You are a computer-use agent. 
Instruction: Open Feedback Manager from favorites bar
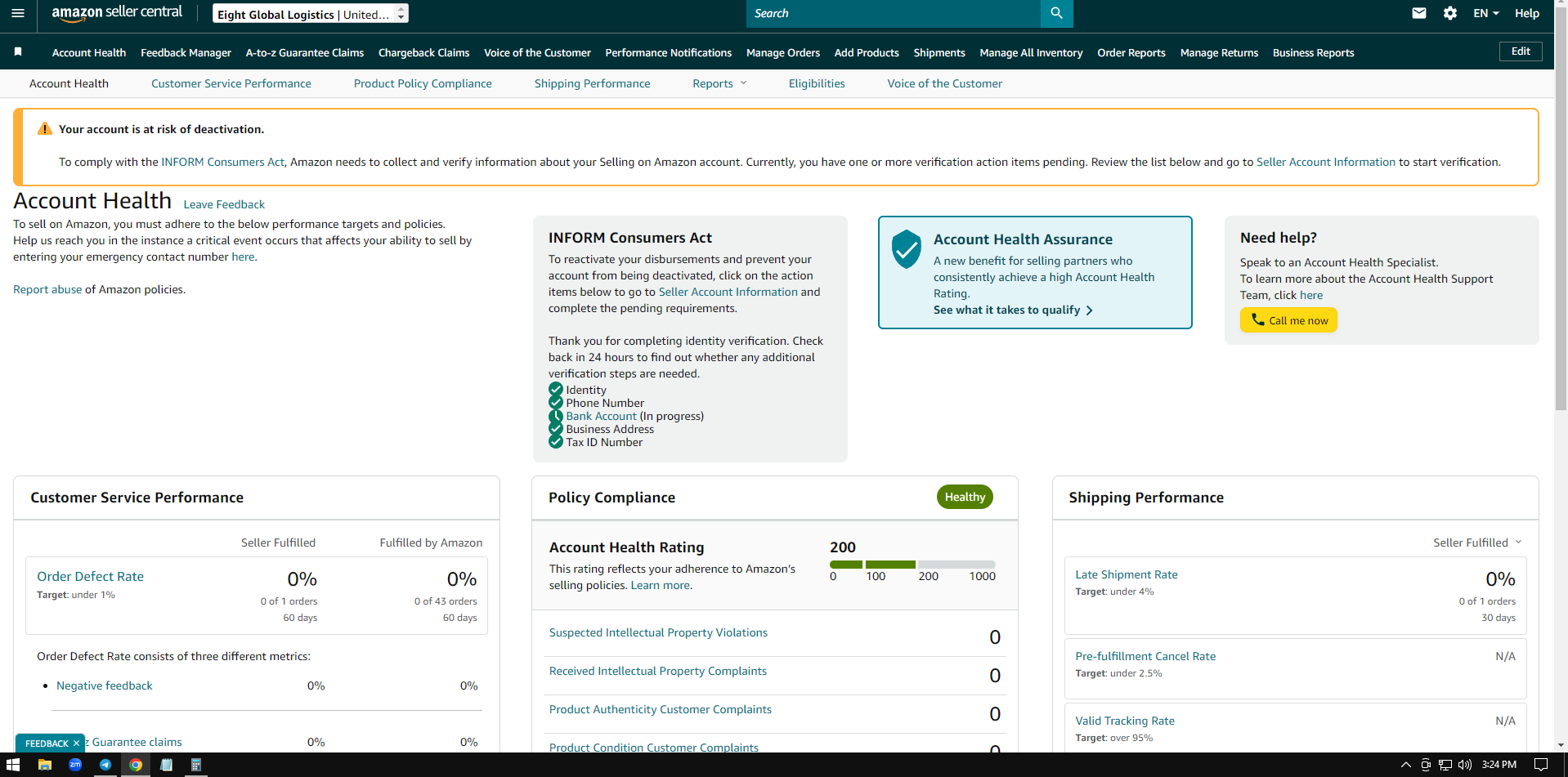coord(186,52)
